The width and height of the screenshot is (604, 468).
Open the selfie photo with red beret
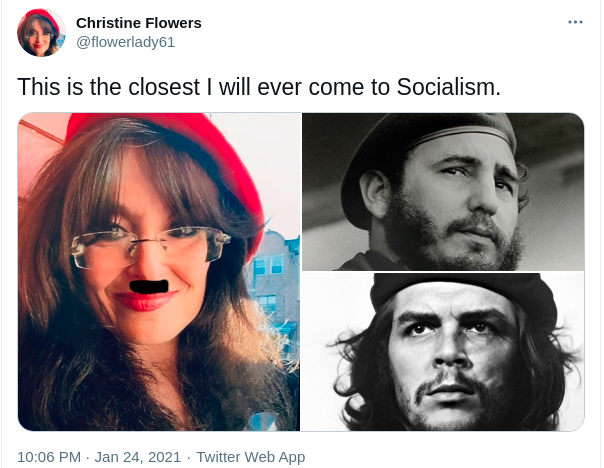point(159,272)
